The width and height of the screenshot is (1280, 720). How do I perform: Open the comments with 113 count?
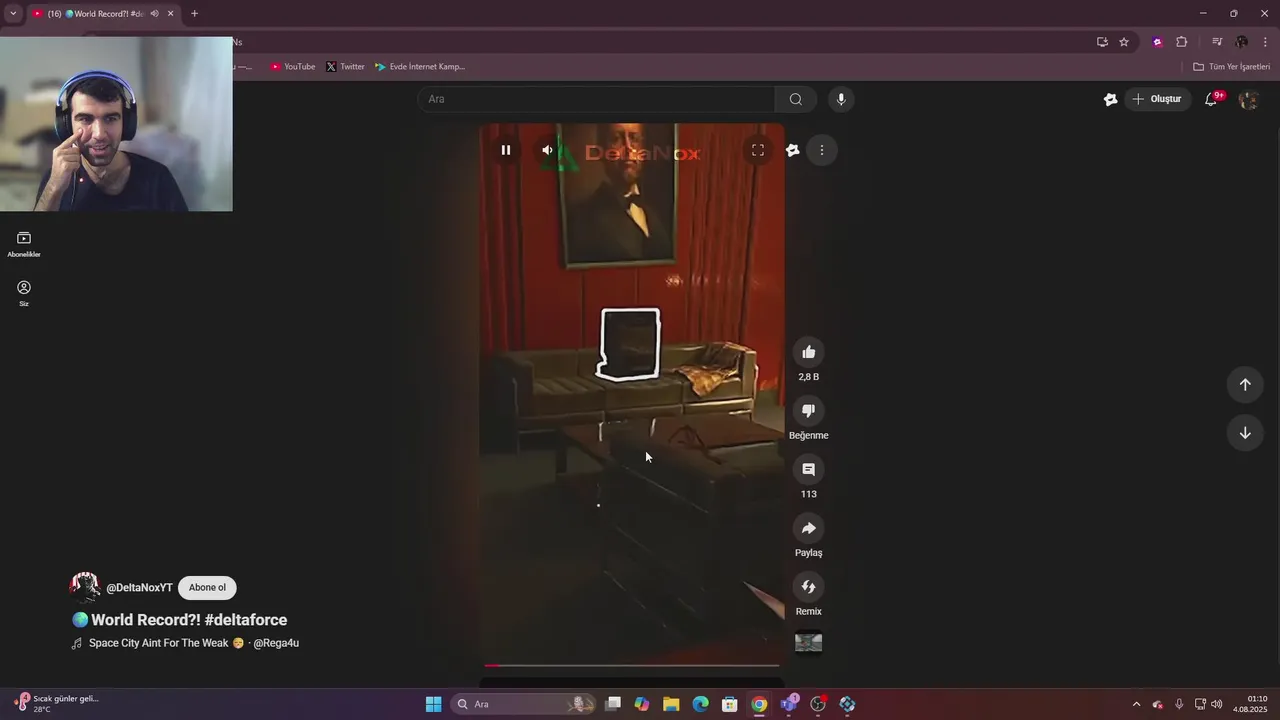click(809, 469)
